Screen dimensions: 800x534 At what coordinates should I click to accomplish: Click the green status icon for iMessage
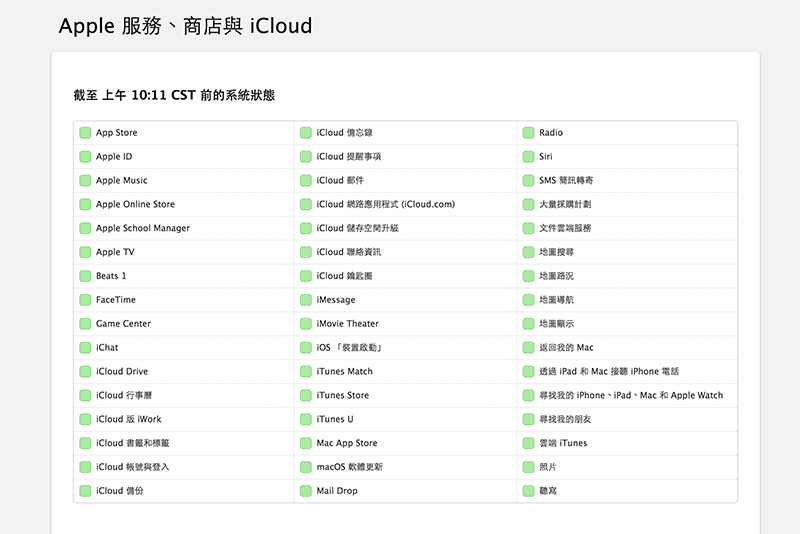pos(306,300)
